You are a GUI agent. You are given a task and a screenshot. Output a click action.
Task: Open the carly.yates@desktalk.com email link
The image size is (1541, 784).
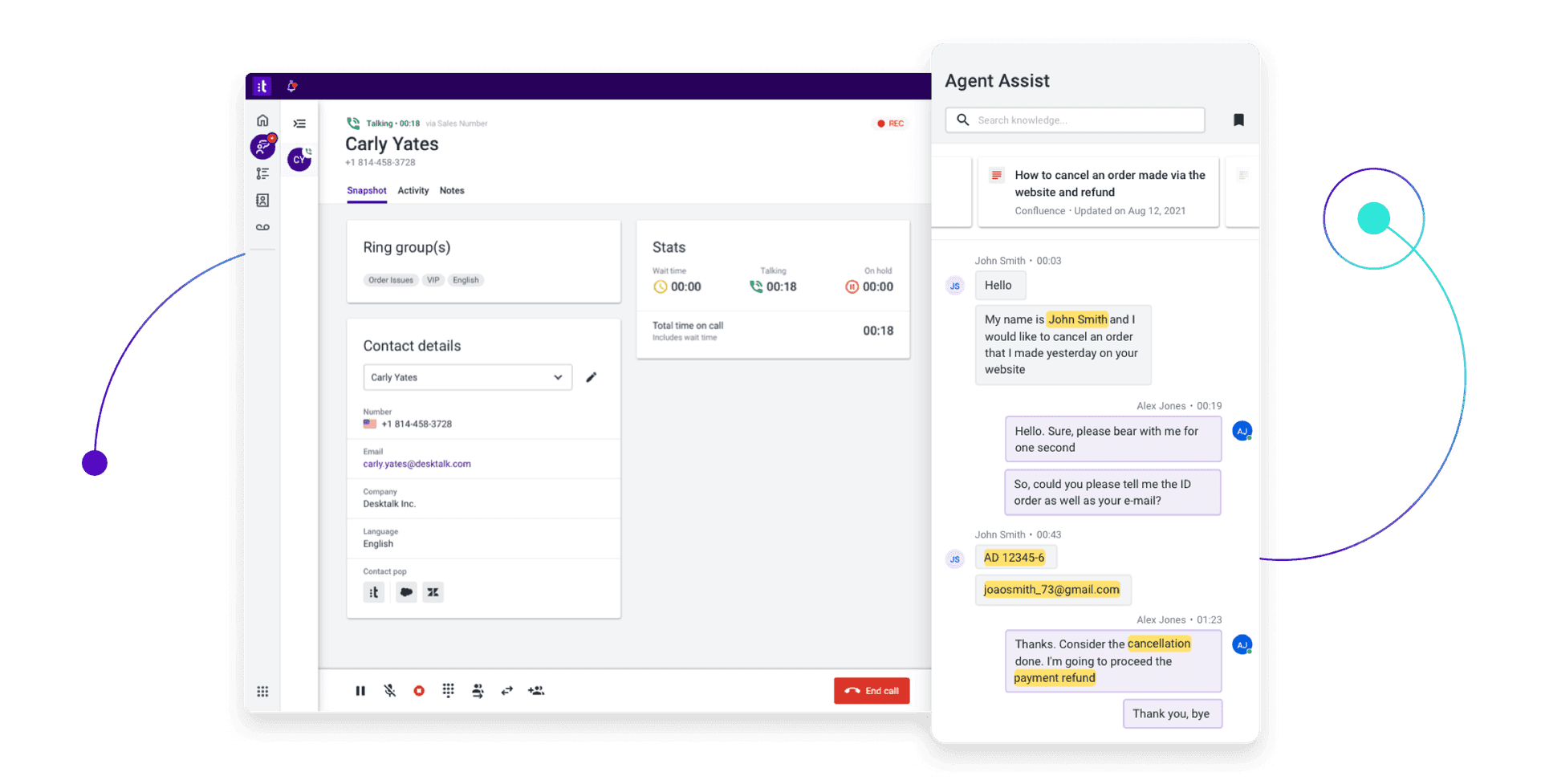tap(417, 464)
